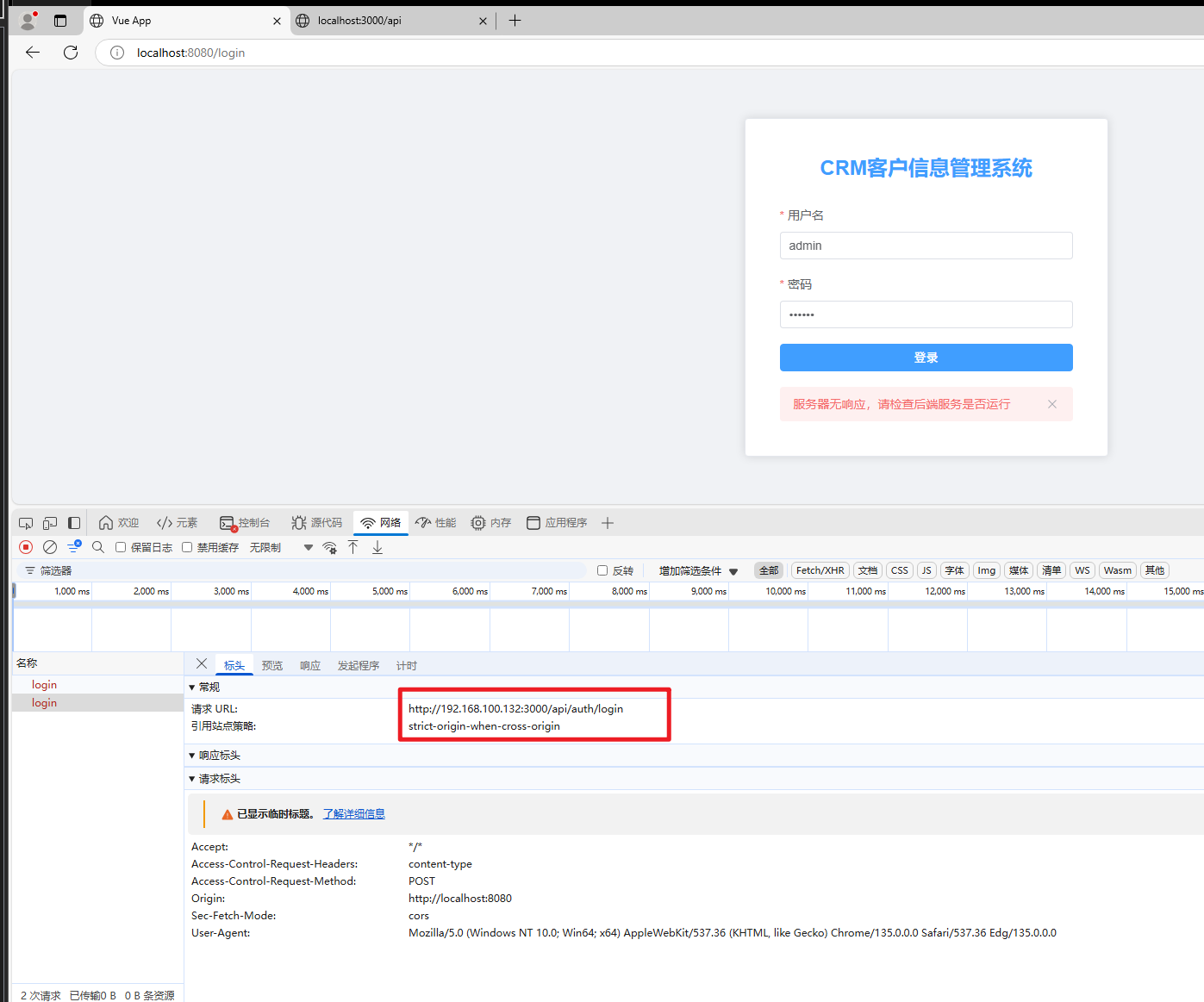Open the 了解详细信息 learn more link
The image size is (1204, 1002).
point(354,814)
